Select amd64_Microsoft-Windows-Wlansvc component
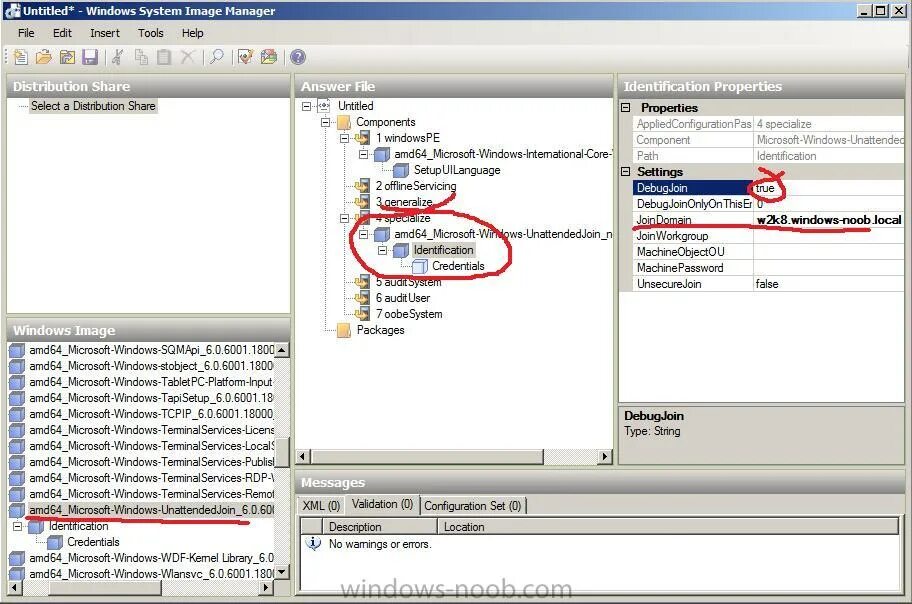Screen dimensions: 912x604 coord(151,574)
